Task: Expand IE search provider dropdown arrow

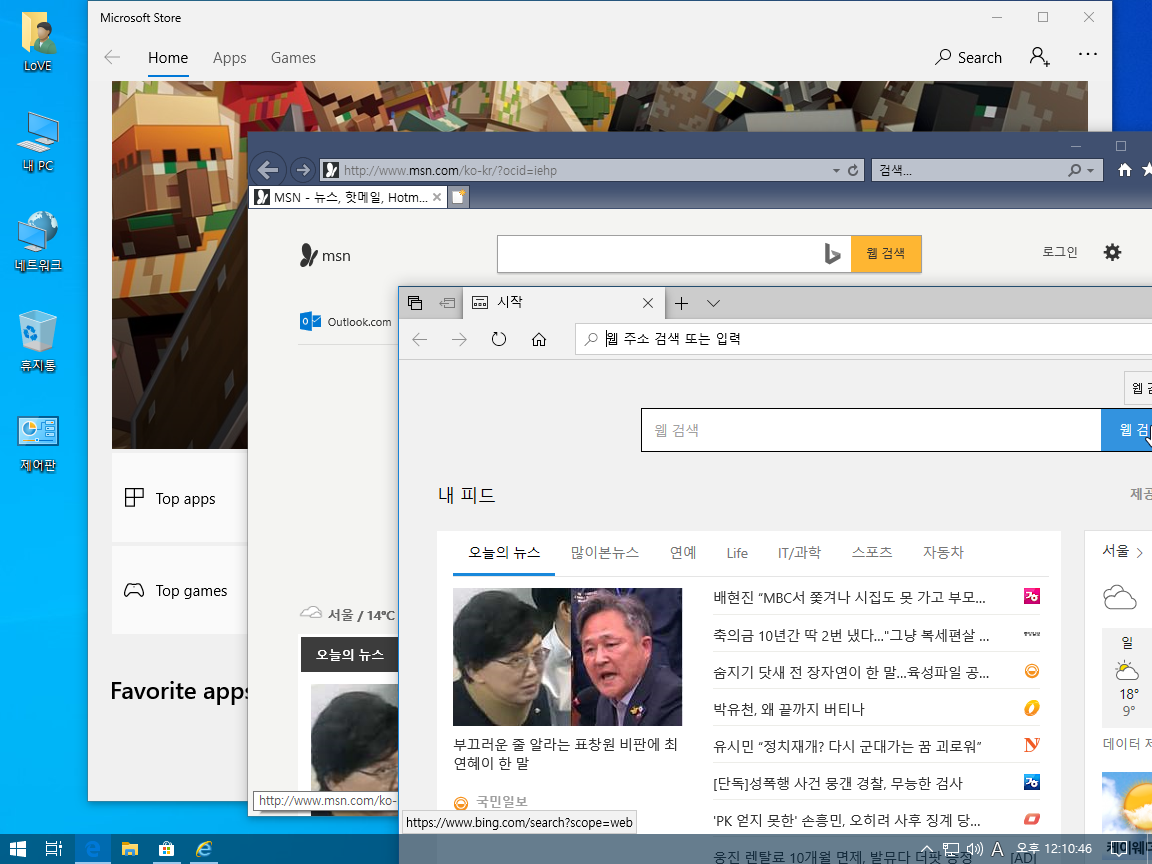Action: pyautogui.click(x=1091, y=170)
